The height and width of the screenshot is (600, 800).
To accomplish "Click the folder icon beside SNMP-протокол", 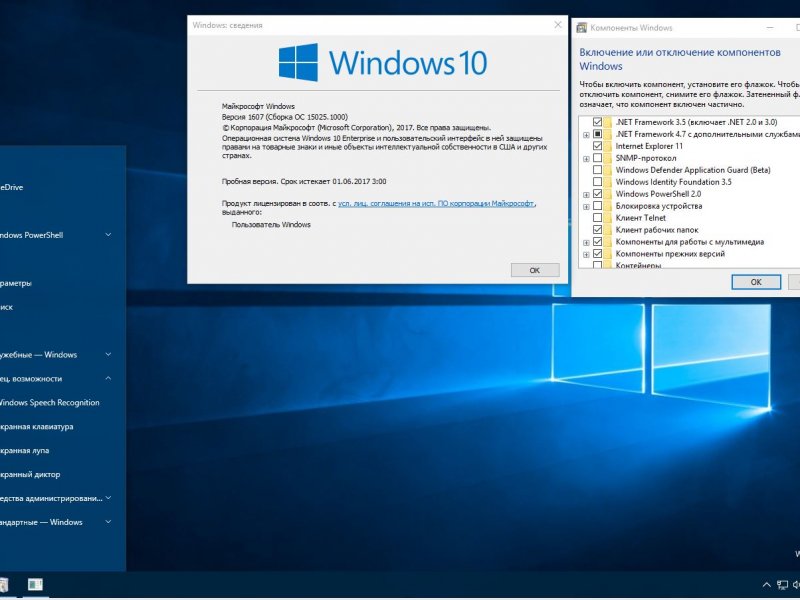I will click(x=608, y=158).
